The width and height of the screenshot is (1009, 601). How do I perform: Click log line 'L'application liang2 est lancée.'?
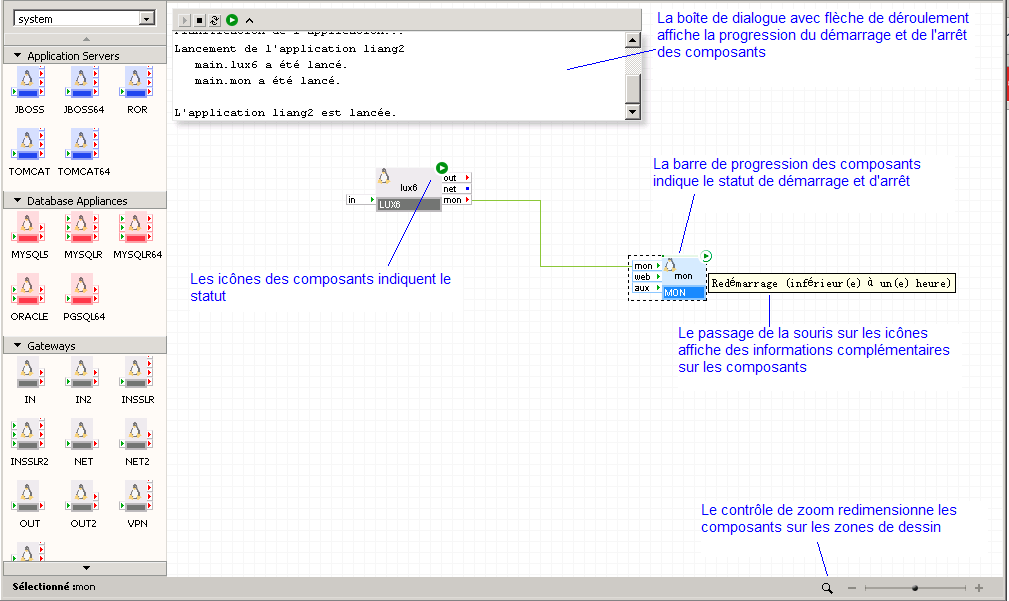285,113
